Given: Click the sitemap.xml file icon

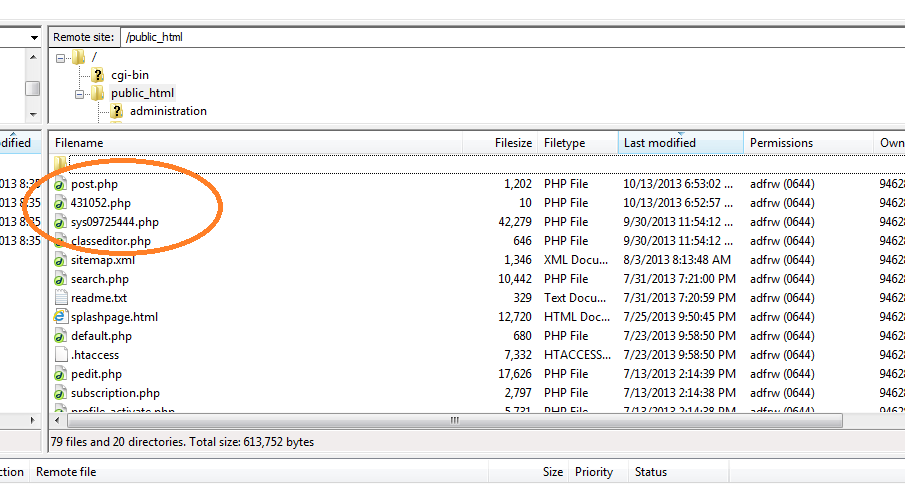Looking at the screenshot, I should click(x=60, y=261).
